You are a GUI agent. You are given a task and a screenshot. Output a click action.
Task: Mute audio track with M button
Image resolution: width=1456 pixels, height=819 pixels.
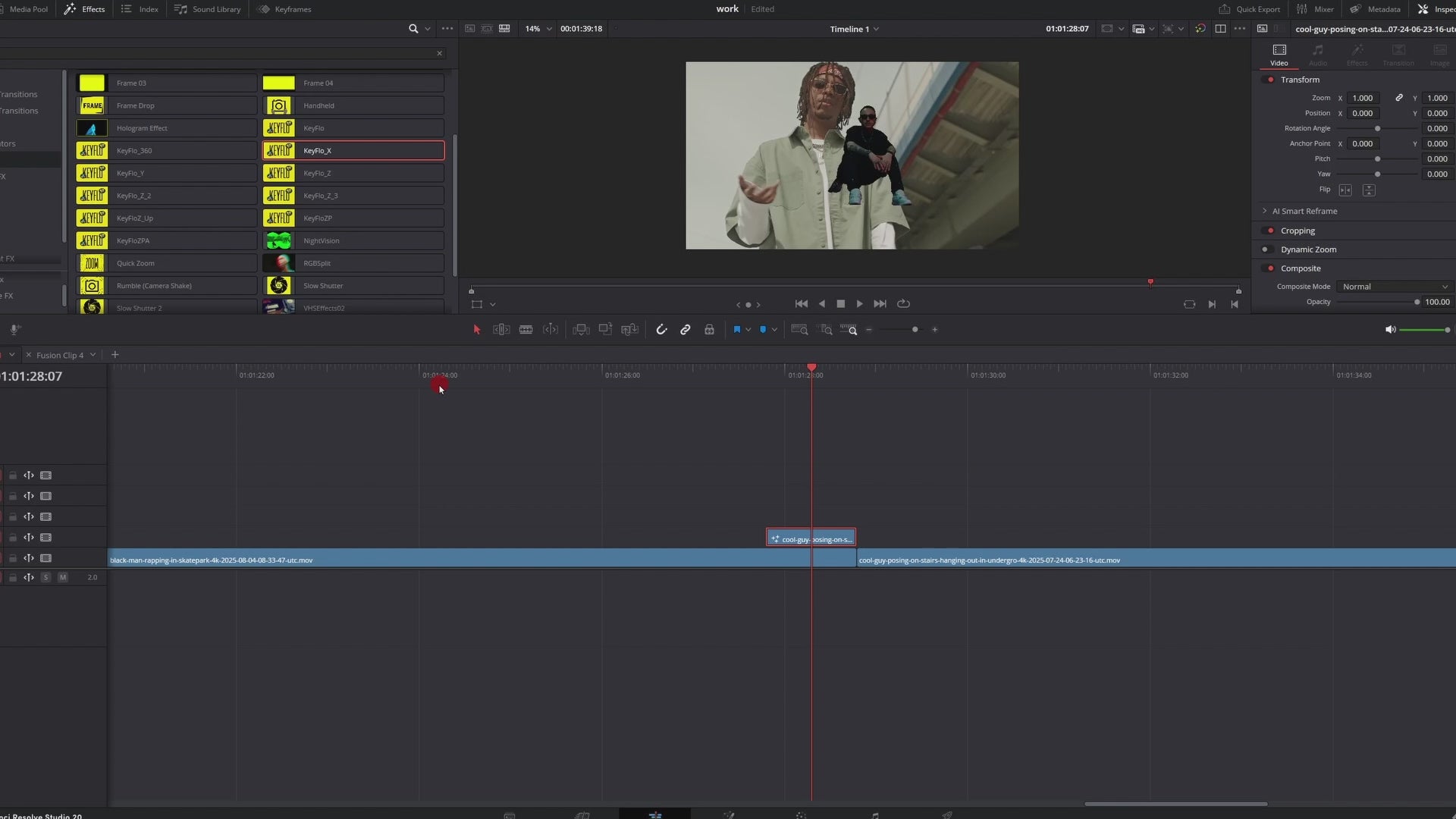63,578
